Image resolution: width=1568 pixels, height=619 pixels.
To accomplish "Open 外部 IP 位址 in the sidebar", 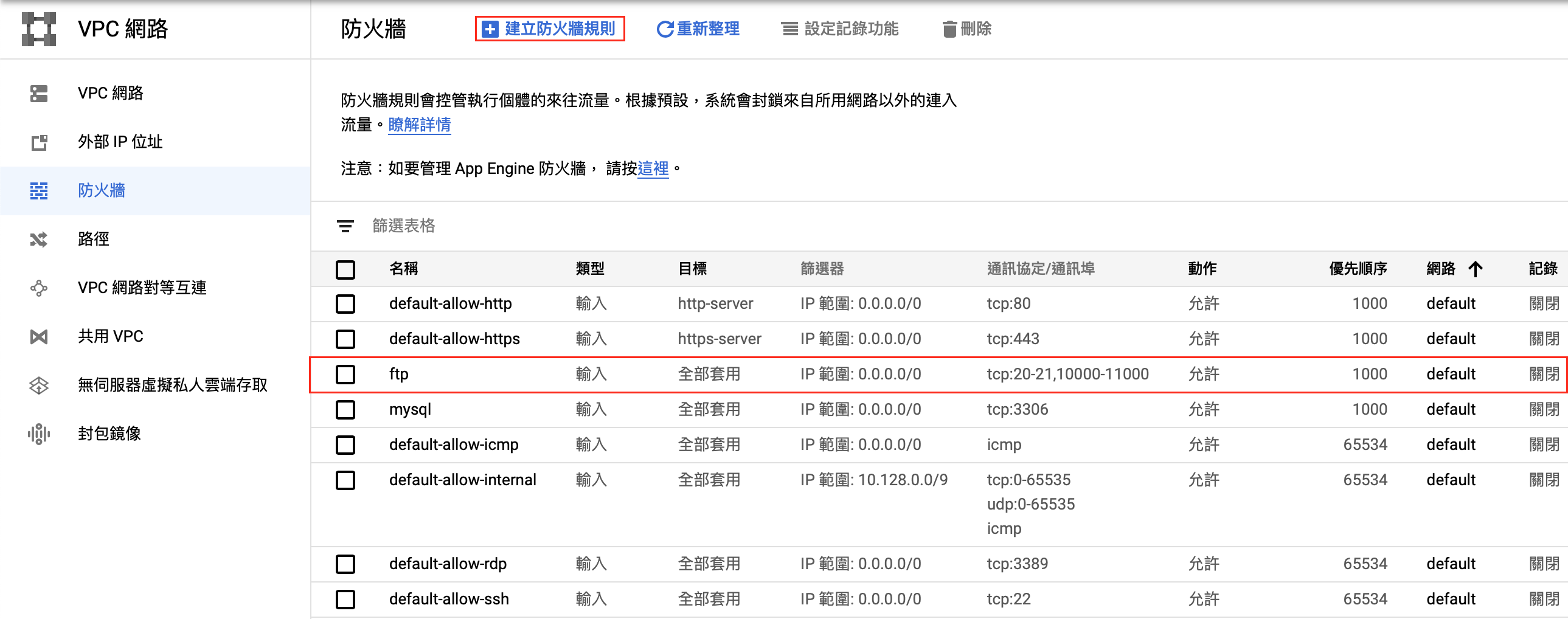I will click(155, 142).
